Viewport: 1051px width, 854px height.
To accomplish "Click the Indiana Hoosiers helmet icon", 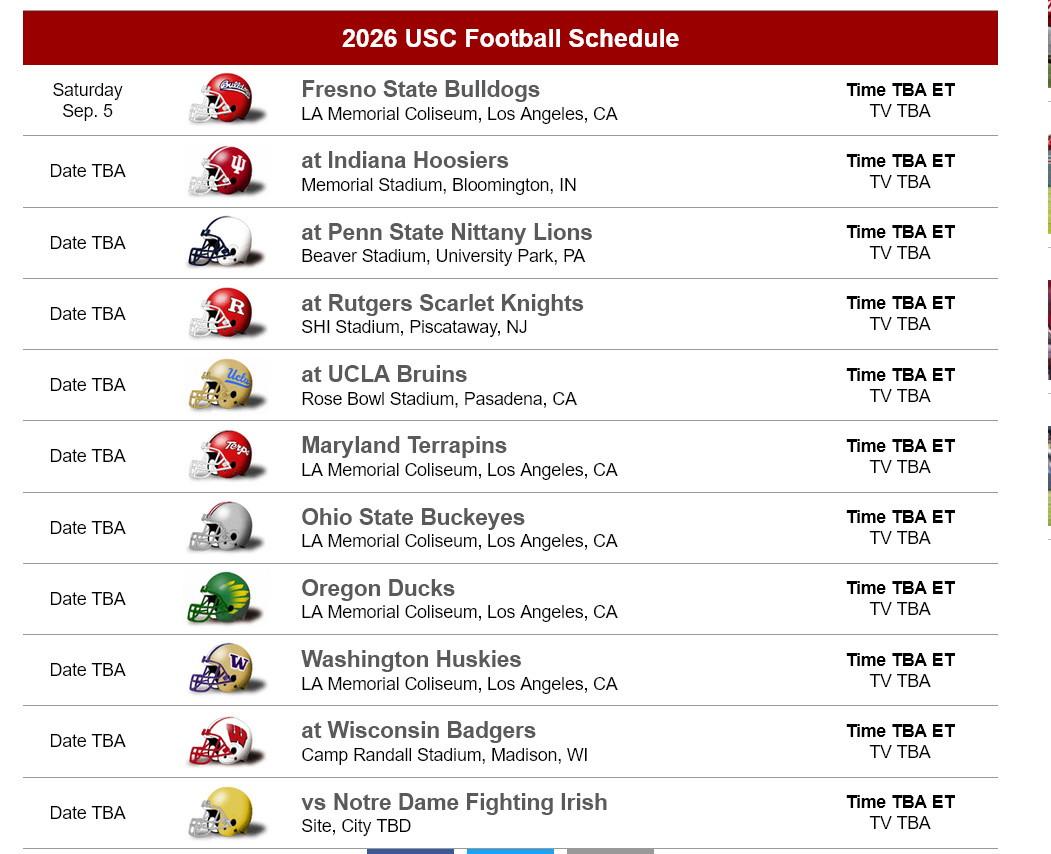I will pos(227,171).
